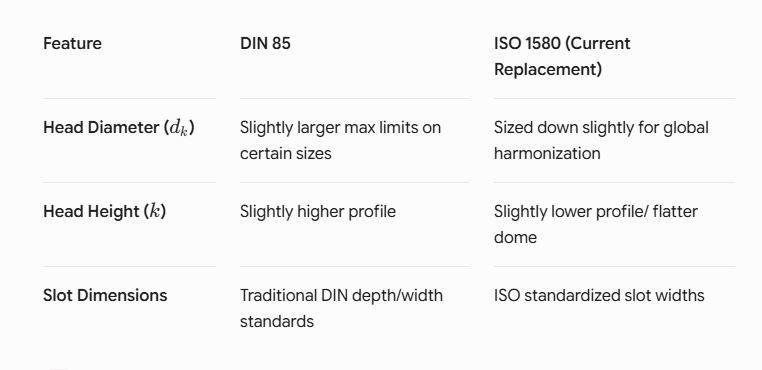Click the word "harmonization" in ISO column

pyautogui.click(x=547, y=154)
